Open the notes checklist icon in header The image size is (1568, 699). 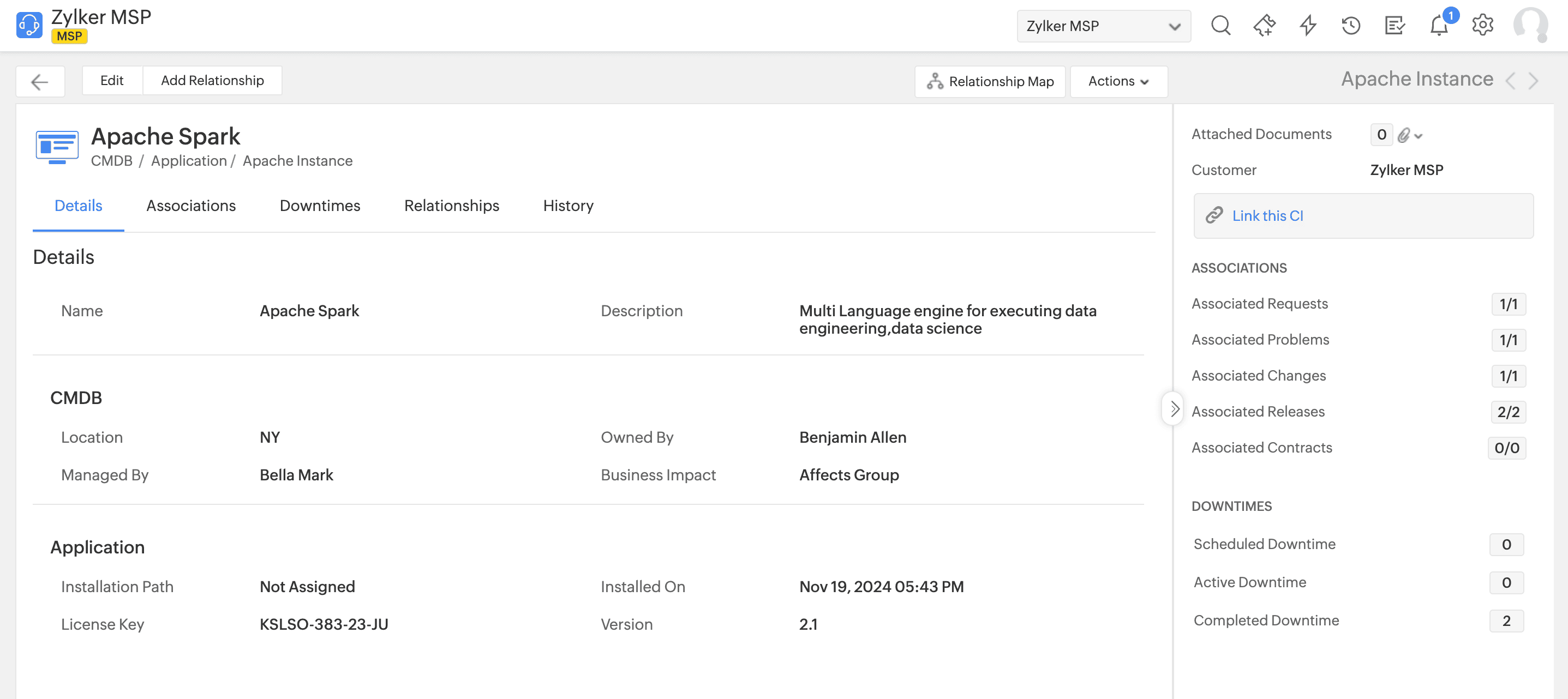[1395, 26]
